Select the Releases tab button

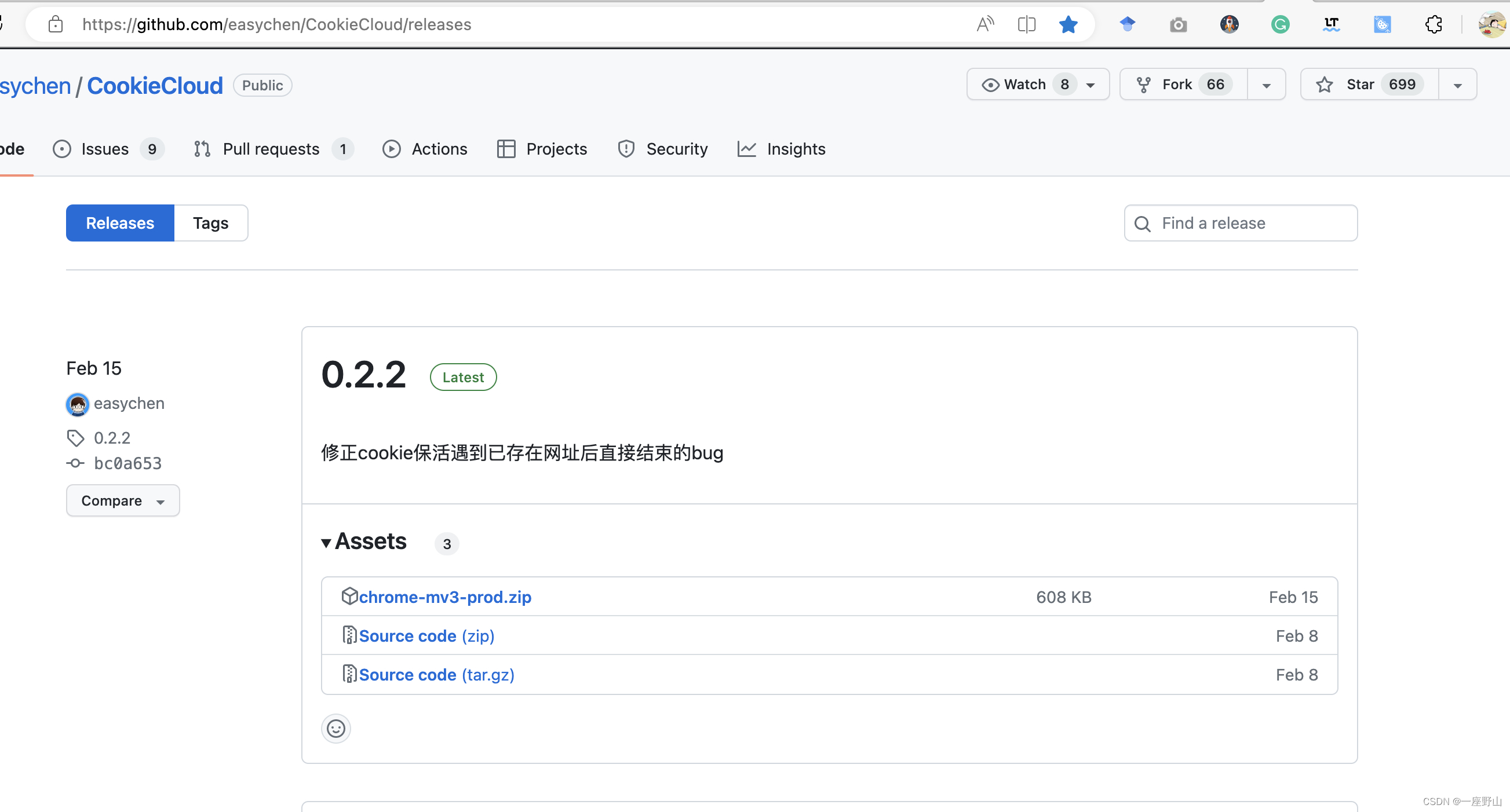tap(120, 223)
